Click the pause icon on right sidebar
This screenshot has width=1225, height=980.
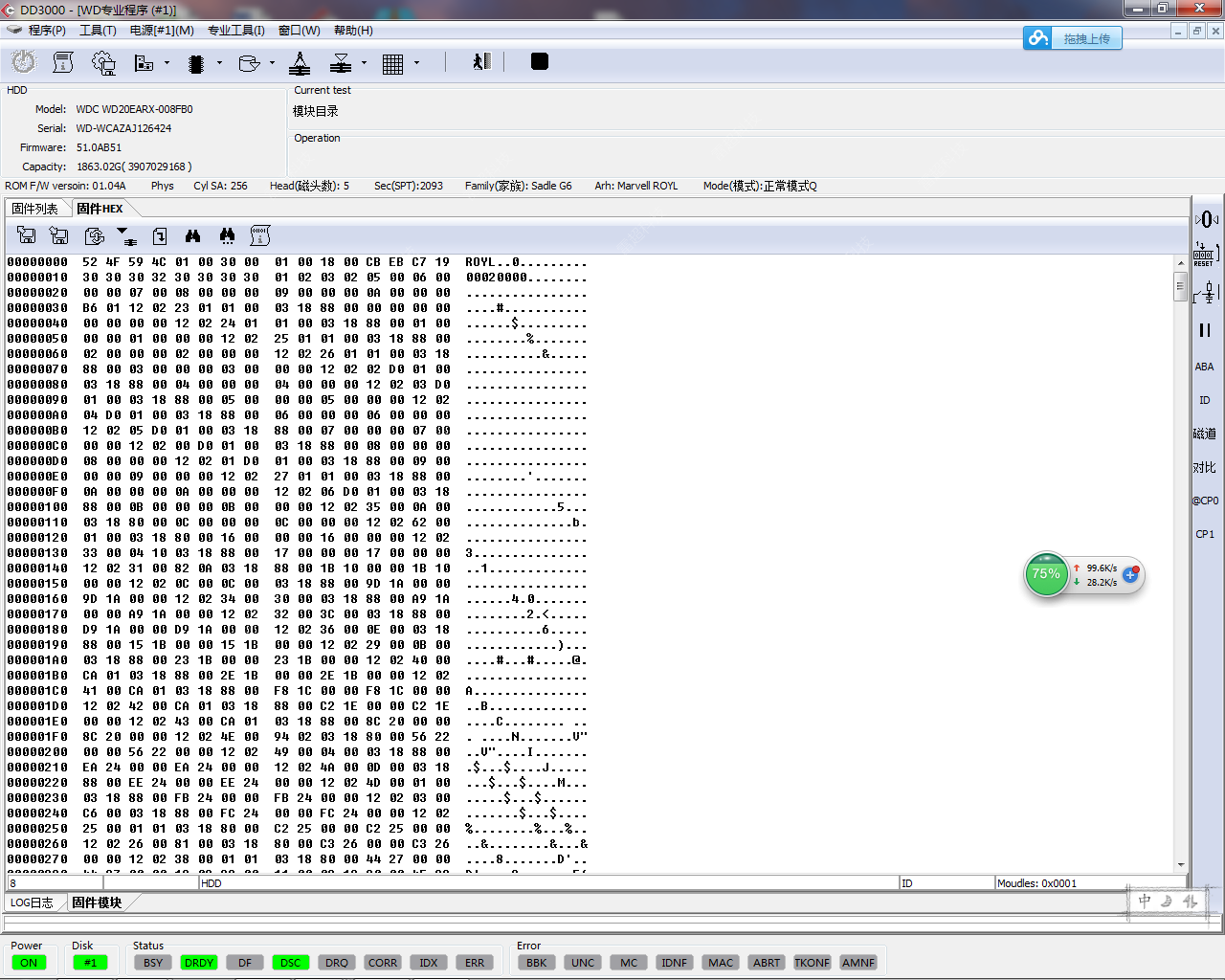coord(1204,330)
